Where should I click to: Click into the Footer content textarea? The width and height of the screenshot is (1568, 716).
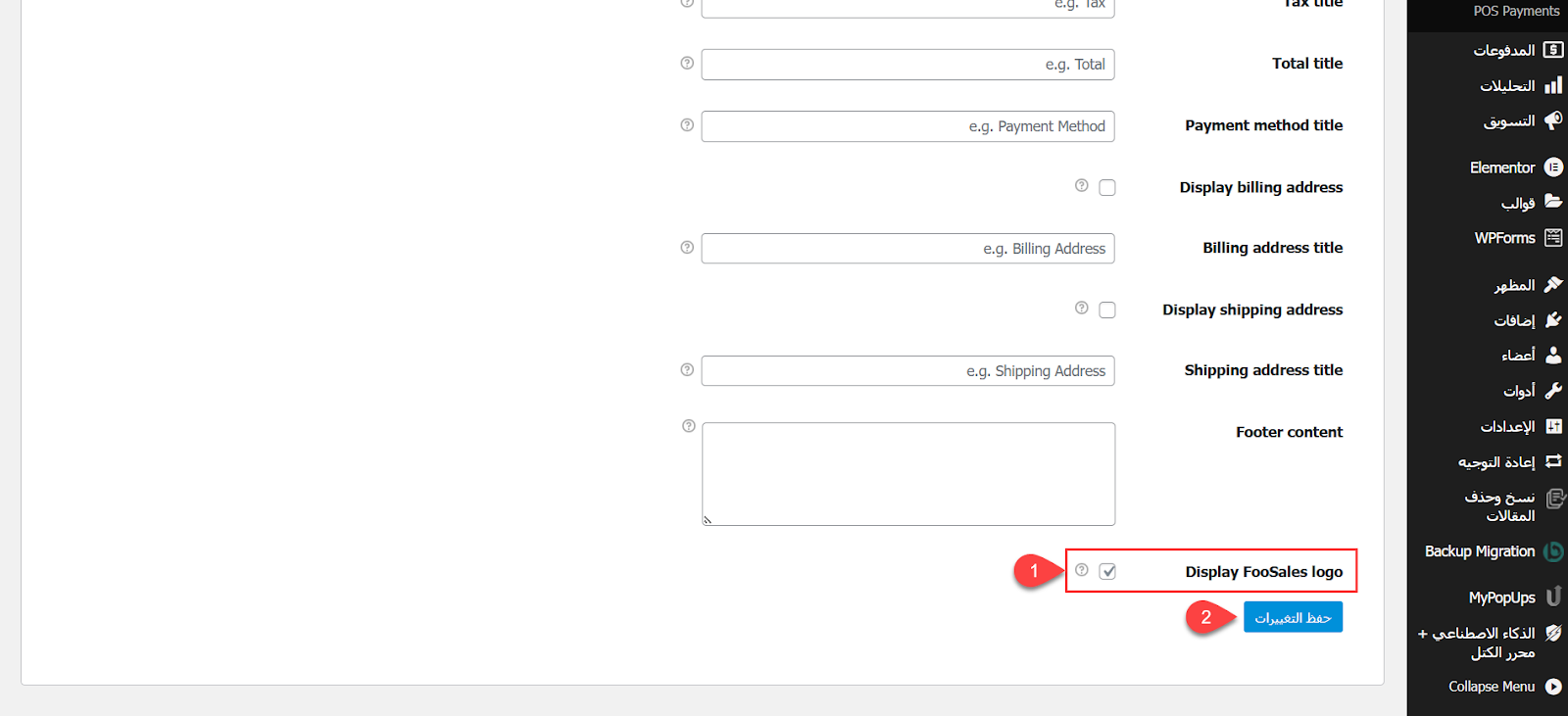908,474
